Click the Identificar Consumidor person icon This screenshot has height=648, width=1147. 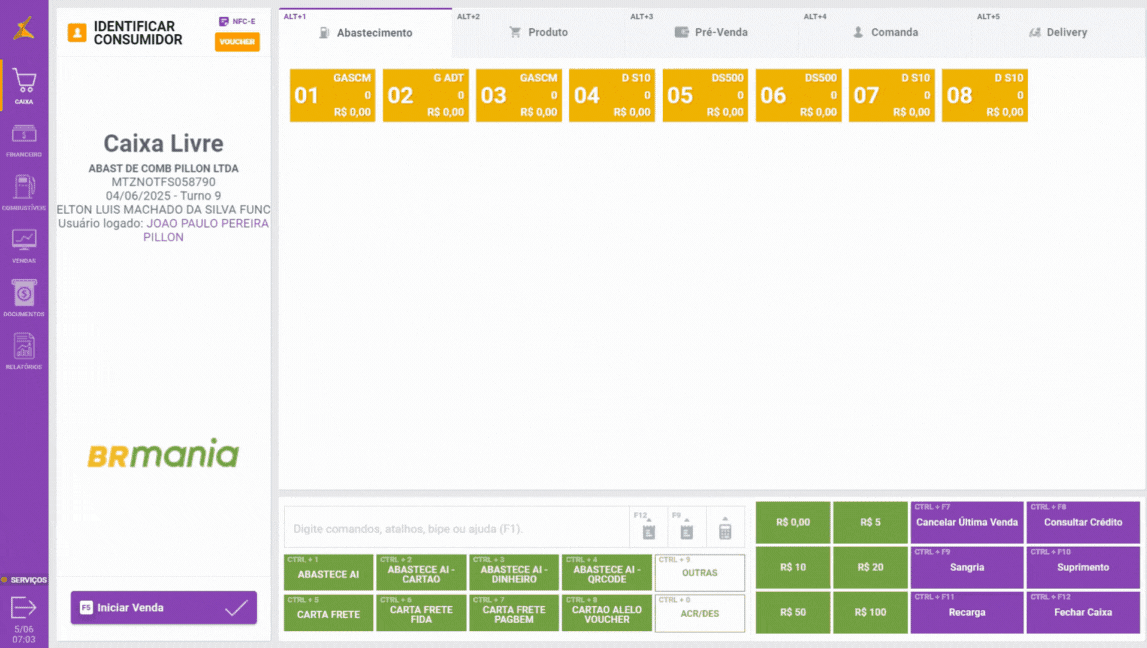click(x=77, y=33)
